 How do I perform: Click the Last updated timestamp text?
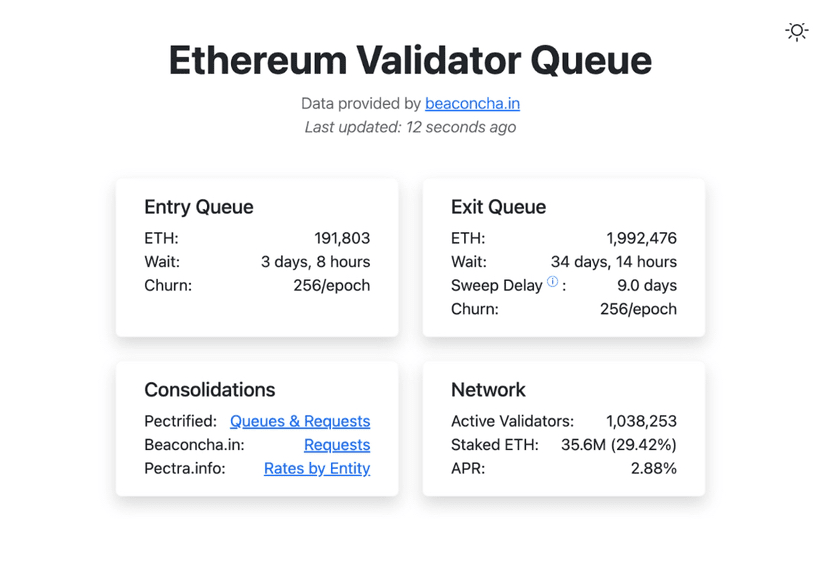coord(410,127)
